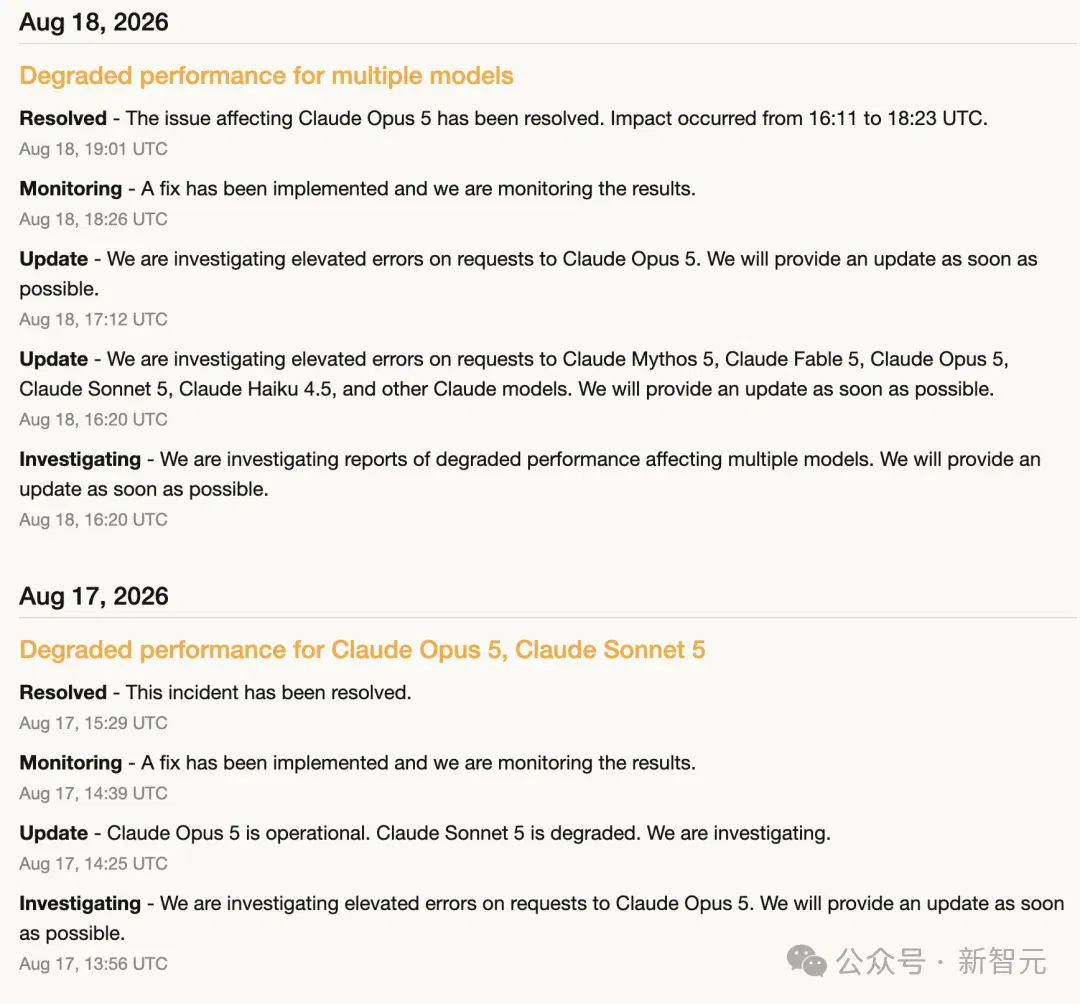The height and width of the screenshot is (1004, 1080).
Task: Click the 新智元 watermark text
Action: [1002, 961]
